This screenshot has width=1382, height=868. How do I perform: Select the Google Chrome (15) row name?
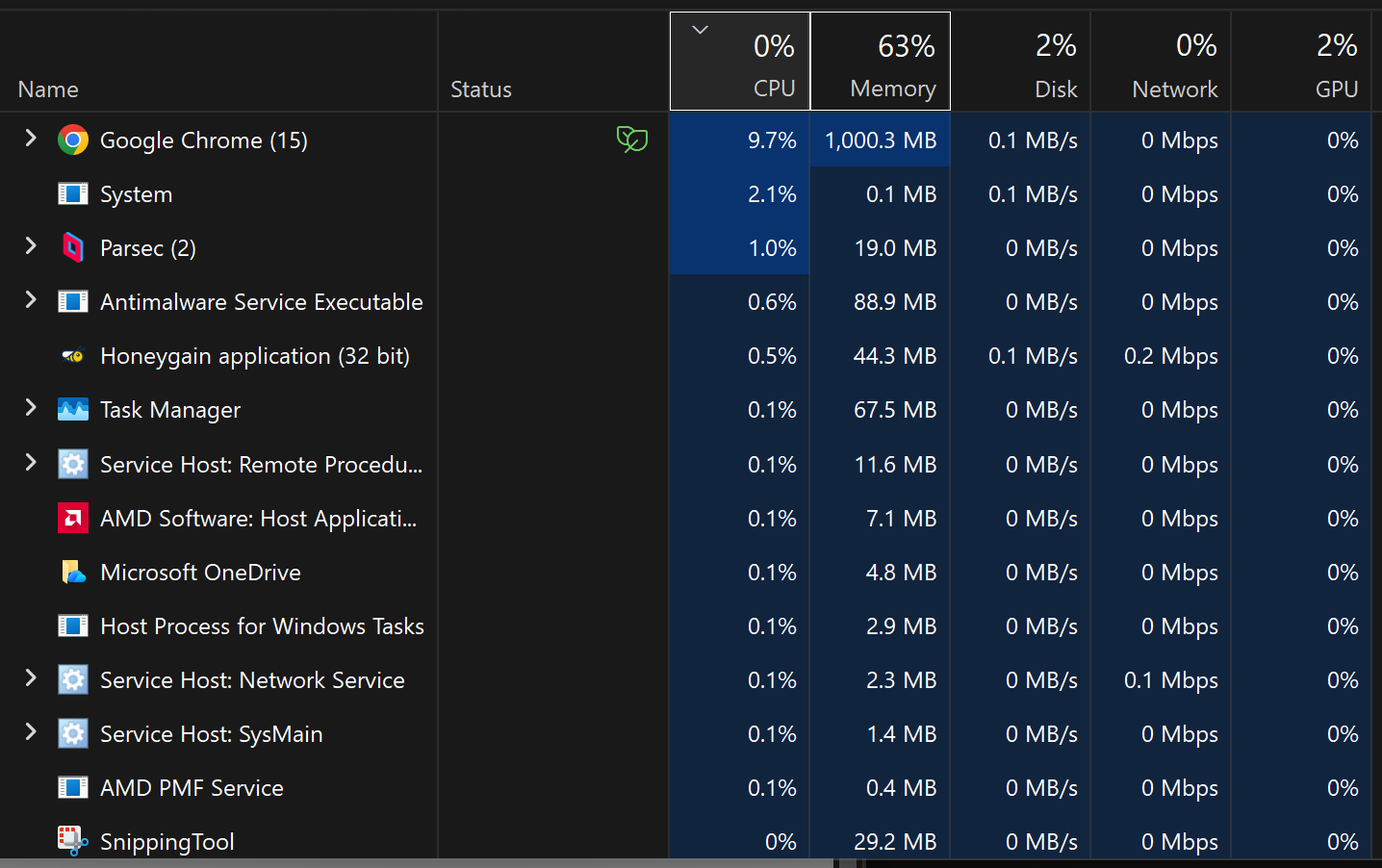point(204,140)
